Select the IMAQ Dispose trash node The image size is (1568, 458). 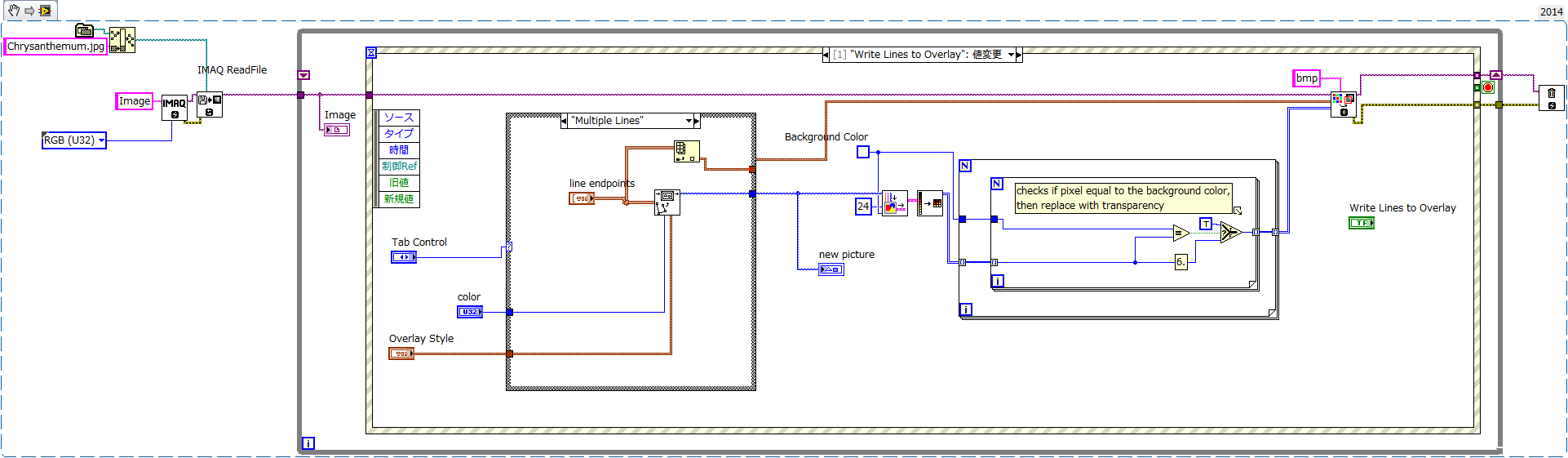(1552, 98)
